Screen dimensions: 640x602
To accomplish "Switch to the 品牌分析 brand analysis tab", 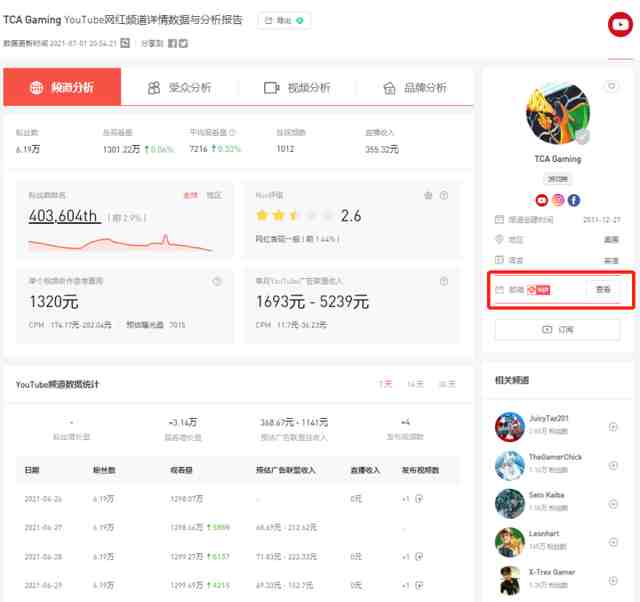I will click(x=415, y=87).
